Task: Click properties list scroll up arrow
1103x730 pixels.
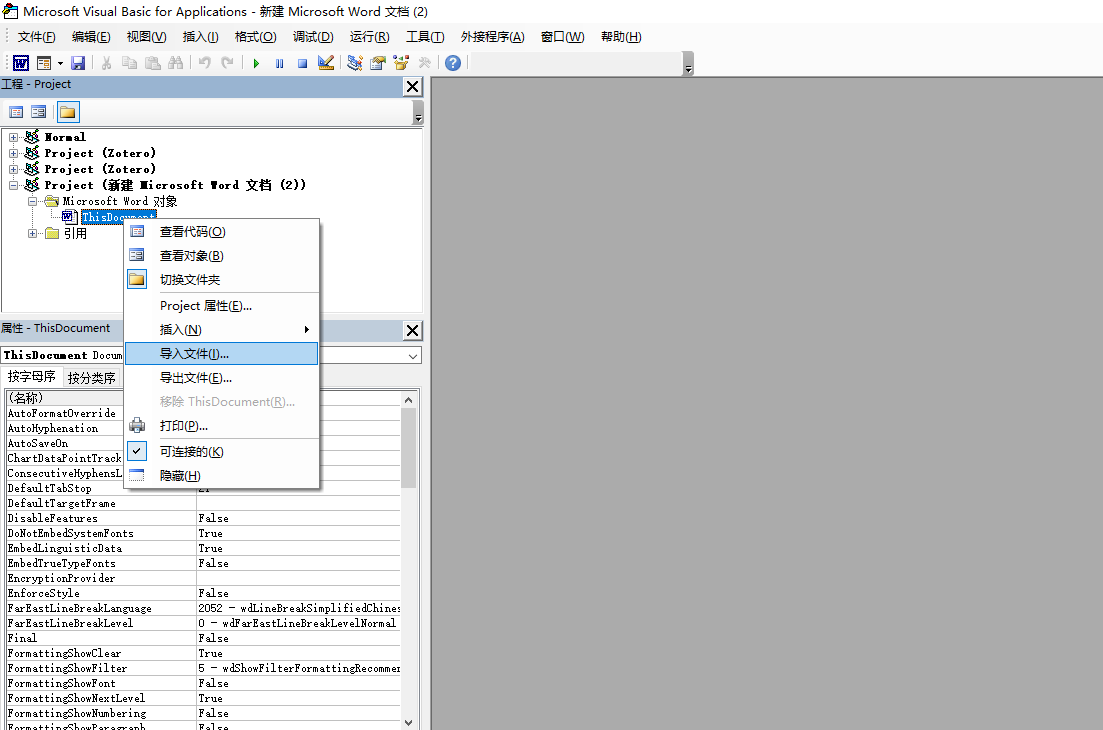Action: tap(409, 399)
